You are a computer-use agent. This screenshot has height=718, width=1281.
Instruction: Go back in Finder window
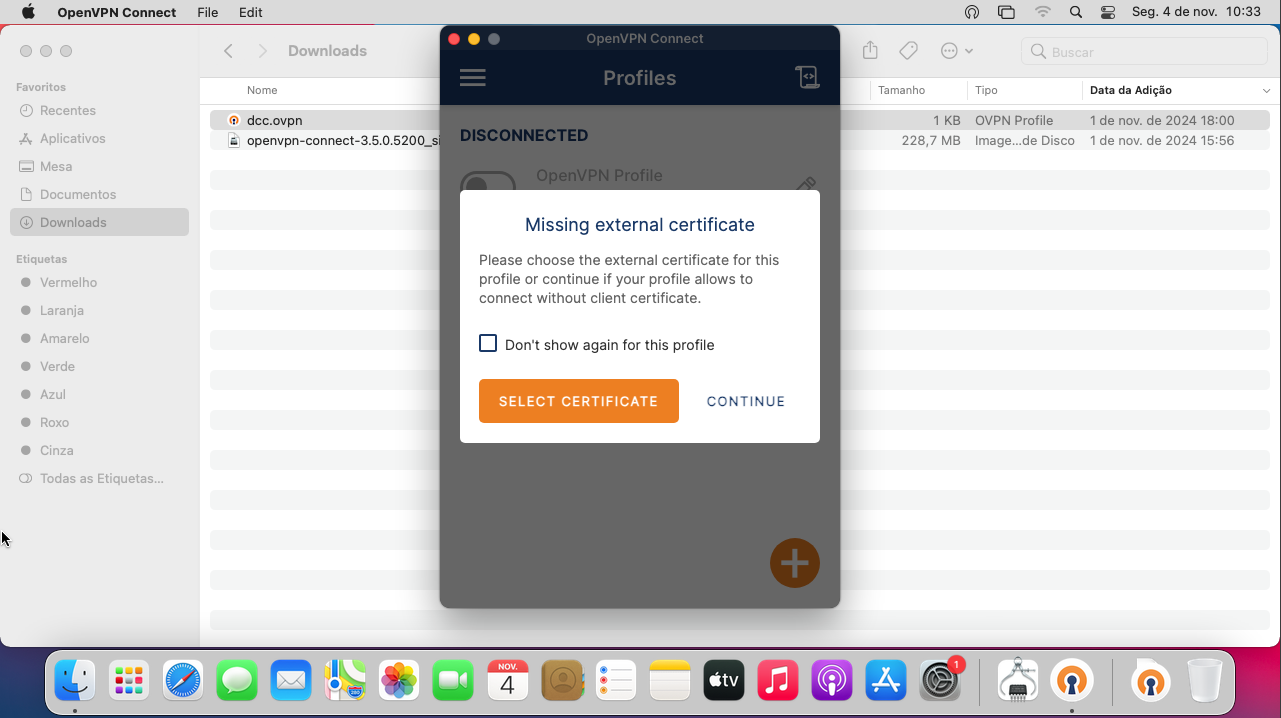[229, 51]
